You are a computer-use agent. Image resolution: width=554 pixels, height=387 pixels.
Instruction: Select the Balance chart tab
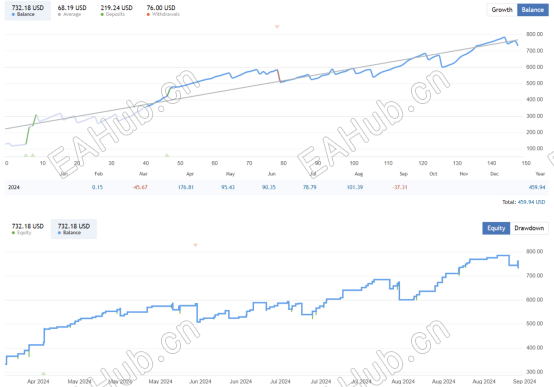click(532, 10)
